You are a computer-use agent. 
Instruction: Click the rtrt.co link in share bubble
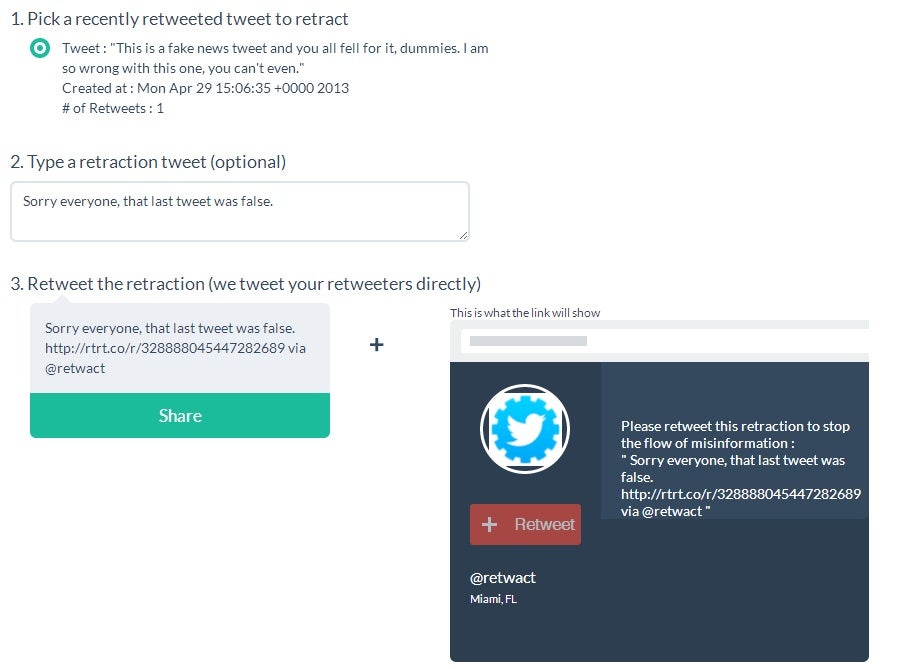[165, 348]
